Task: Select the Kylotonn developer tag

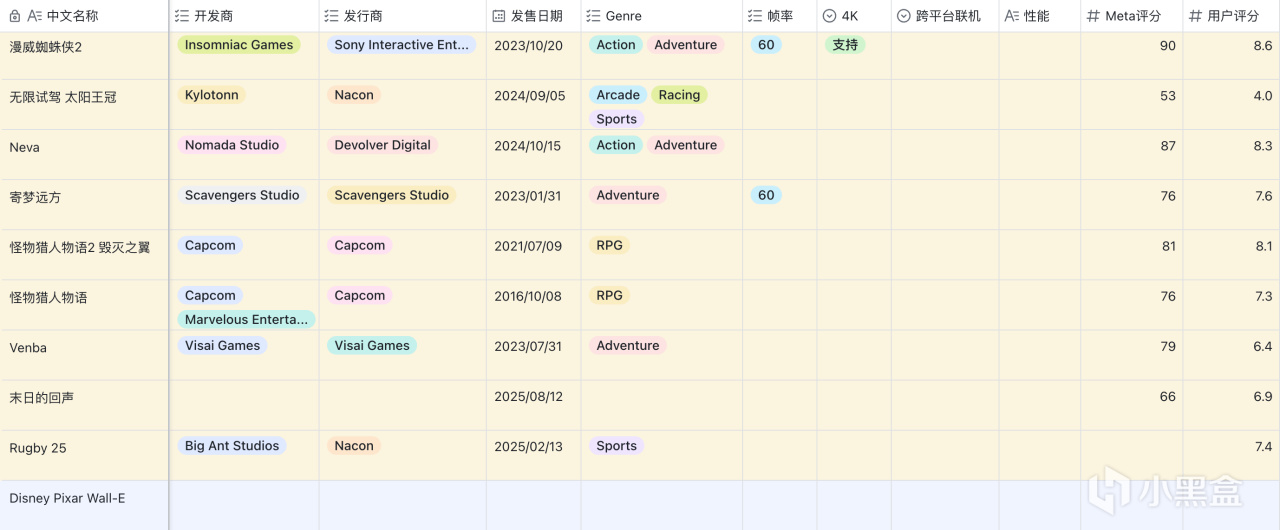Action: coord(212,95)
